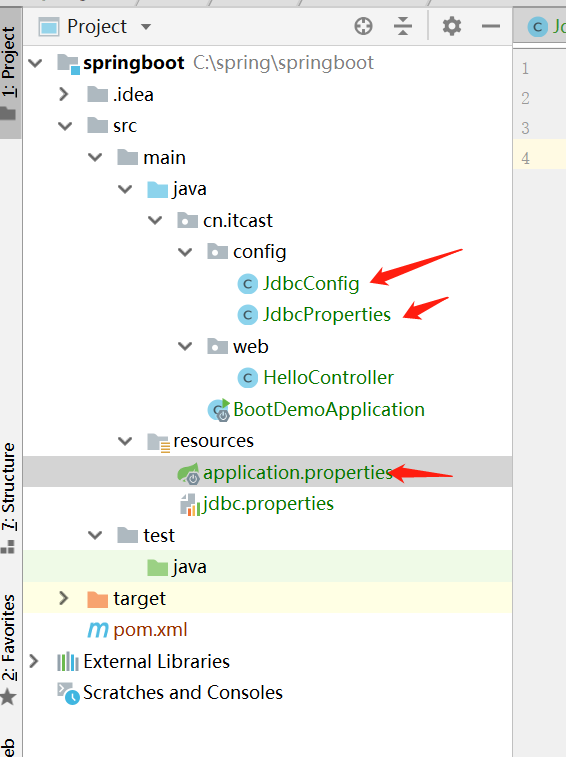Open the 7: Structure side tab
The height and width of the screenshot is (757, 566).
click(x=9, y=497)
